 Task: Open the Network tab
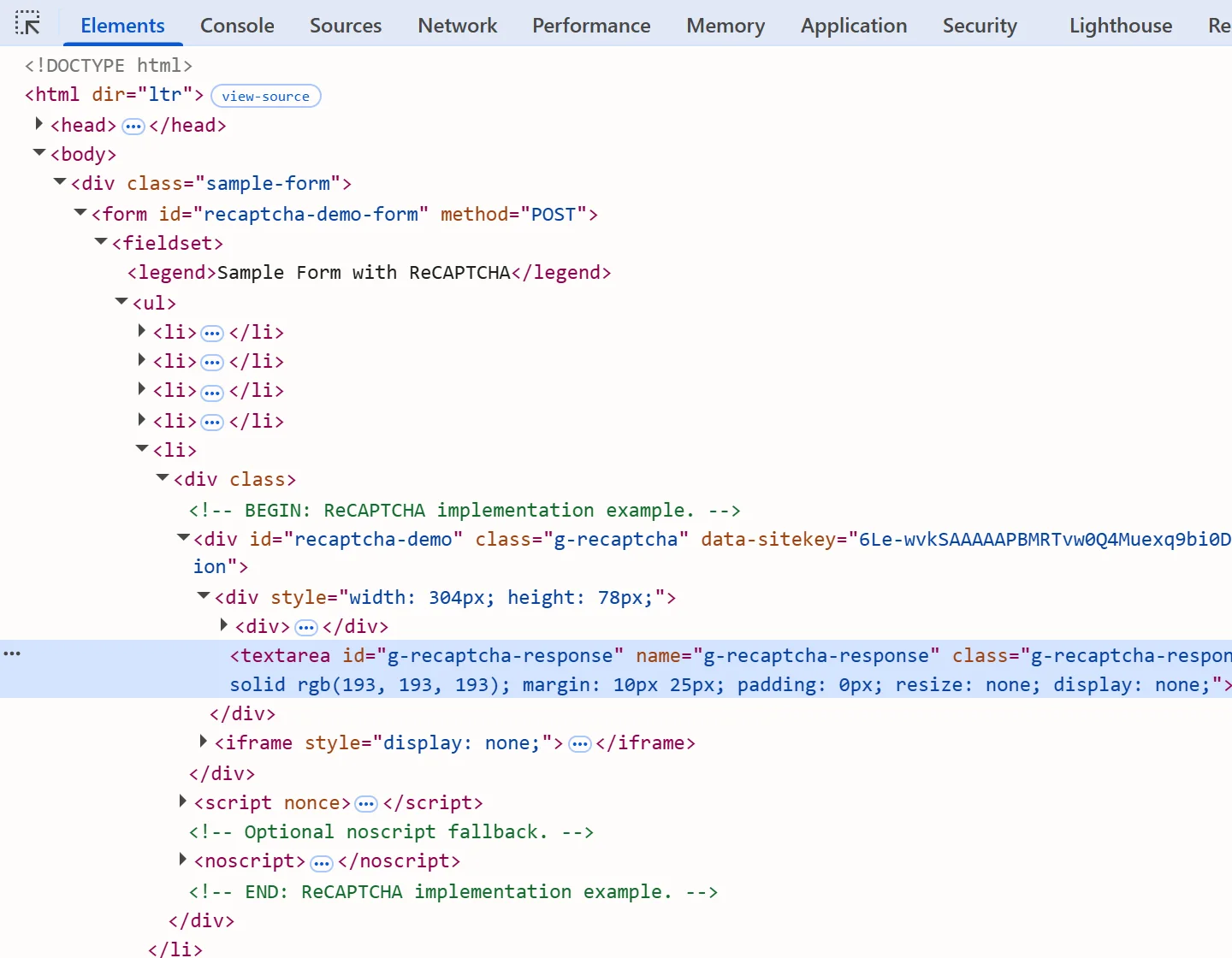click(457, 26)
